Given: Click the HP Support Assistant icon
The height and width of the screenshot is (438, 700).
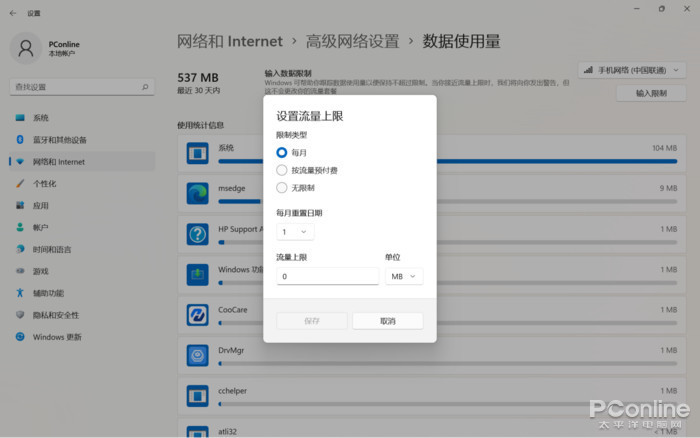Looking at the screenshot, I should tap(197, 234).
